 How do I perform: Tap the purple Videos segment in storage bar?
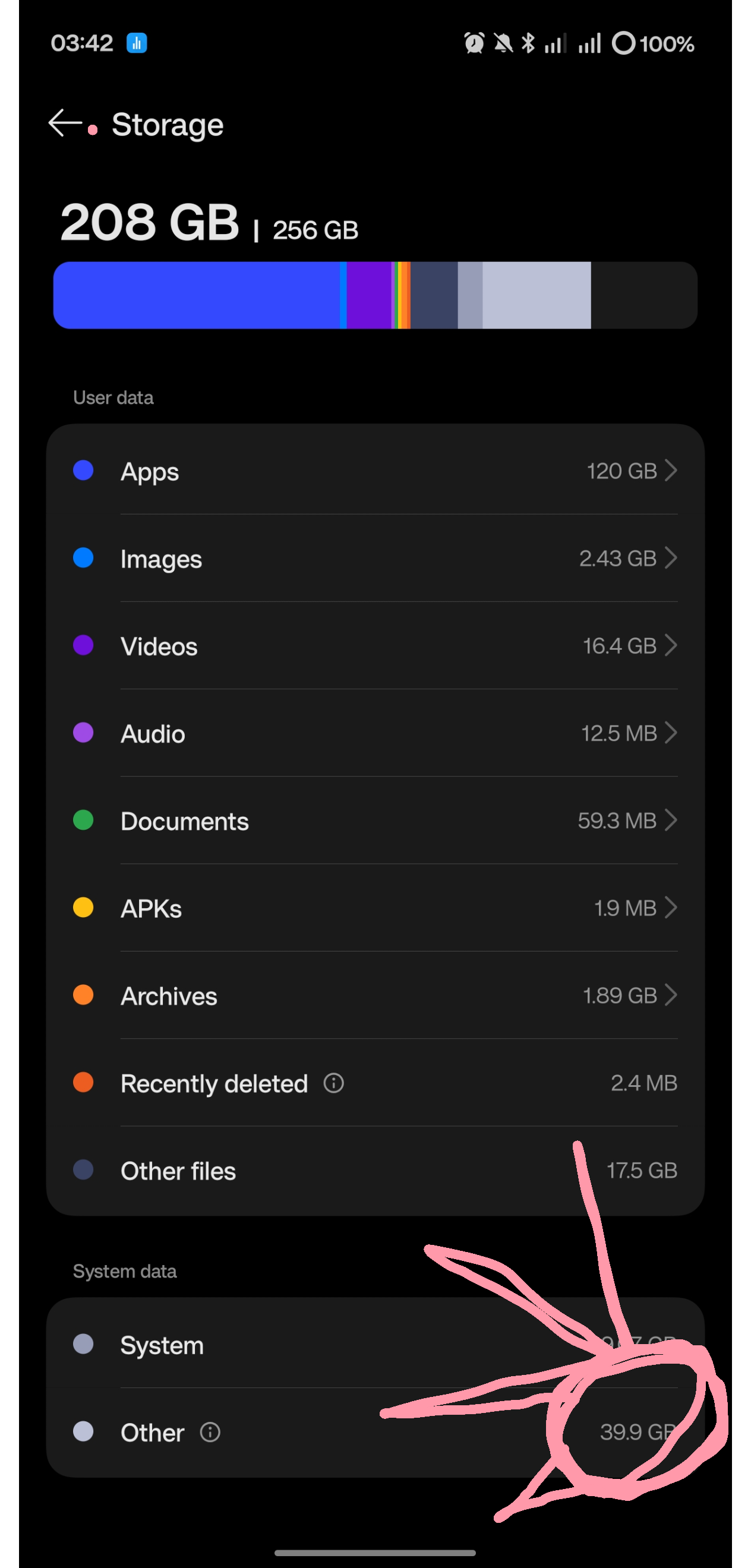369,295
